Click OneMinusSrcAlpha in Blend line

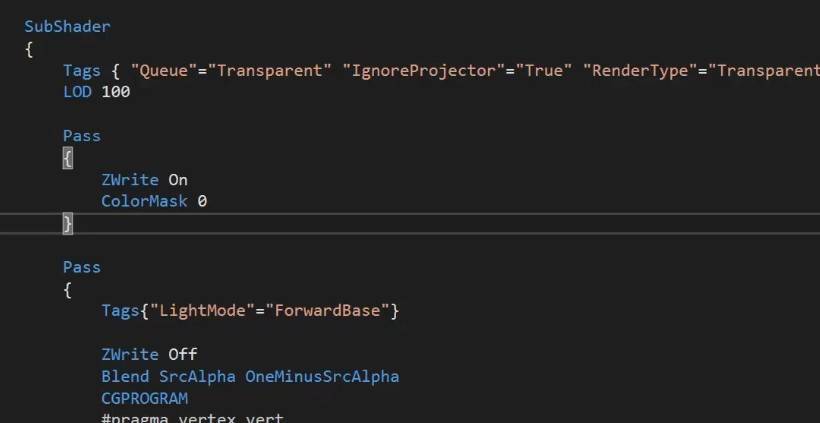(322, 376)
